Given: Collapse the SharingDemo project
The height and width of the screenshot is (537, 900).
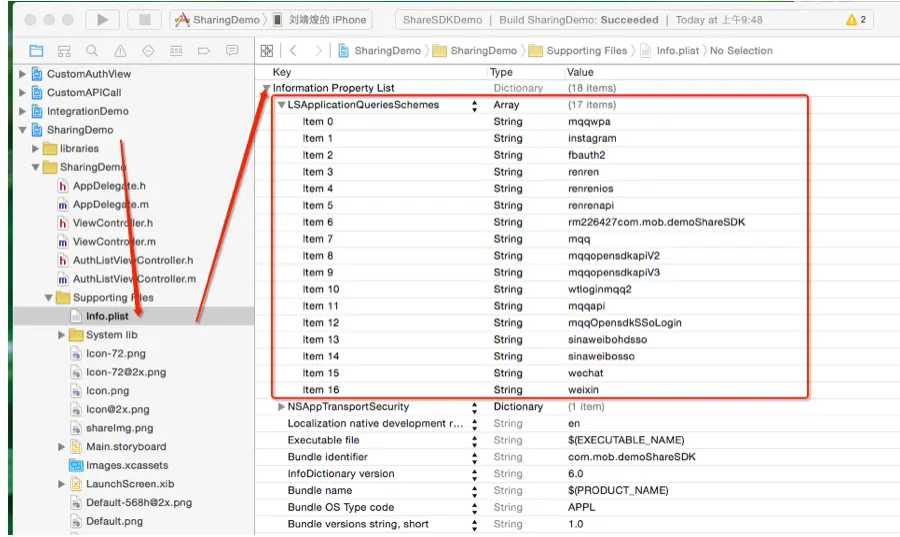Looking at the screenshot, I should (22, 130).
